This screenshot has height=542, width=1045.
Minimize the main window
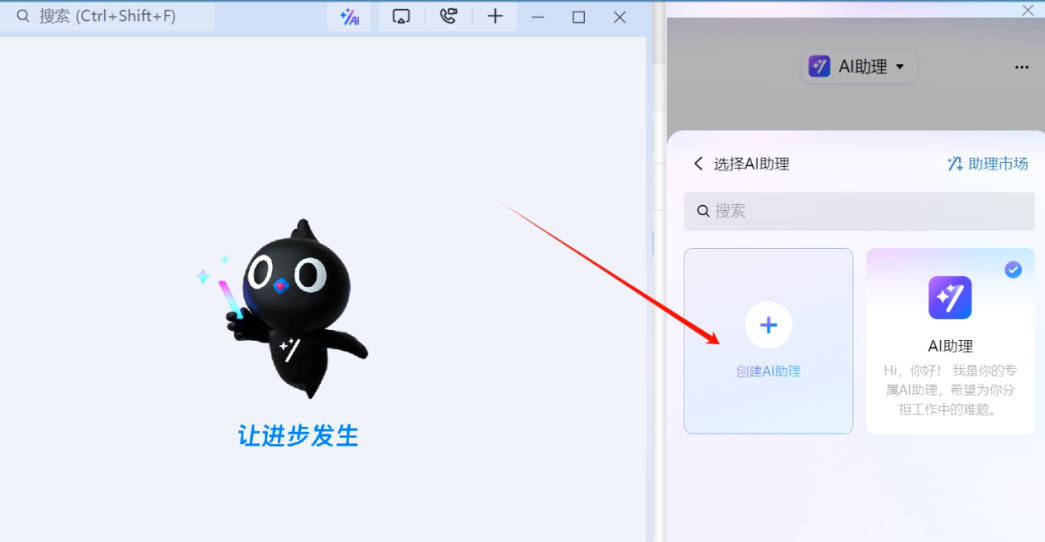[538, 17]
